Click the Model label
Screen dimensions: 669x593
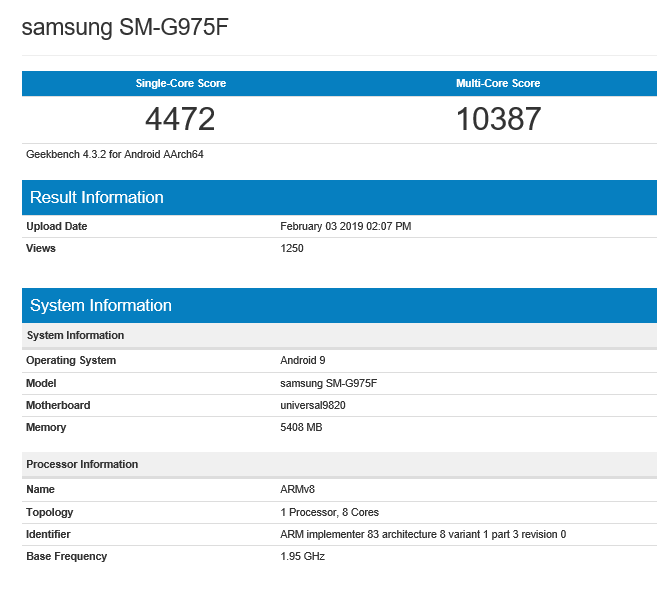coord(41,383)
